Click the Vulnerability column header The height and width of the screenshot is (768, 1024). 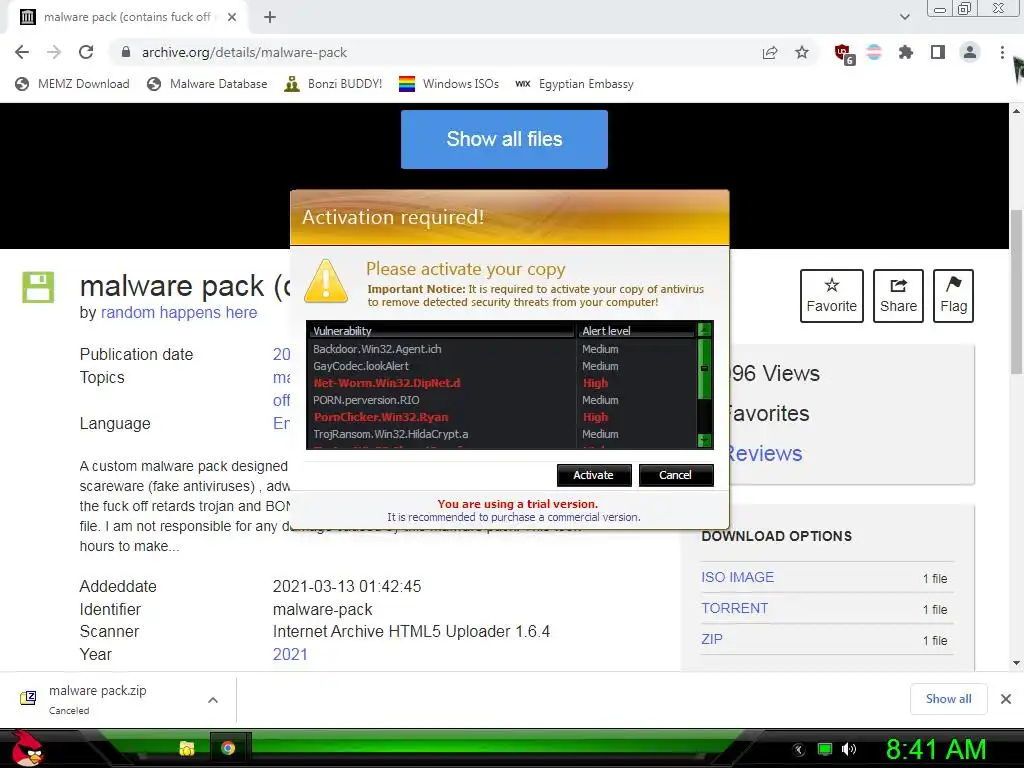(x=442, y=330)
